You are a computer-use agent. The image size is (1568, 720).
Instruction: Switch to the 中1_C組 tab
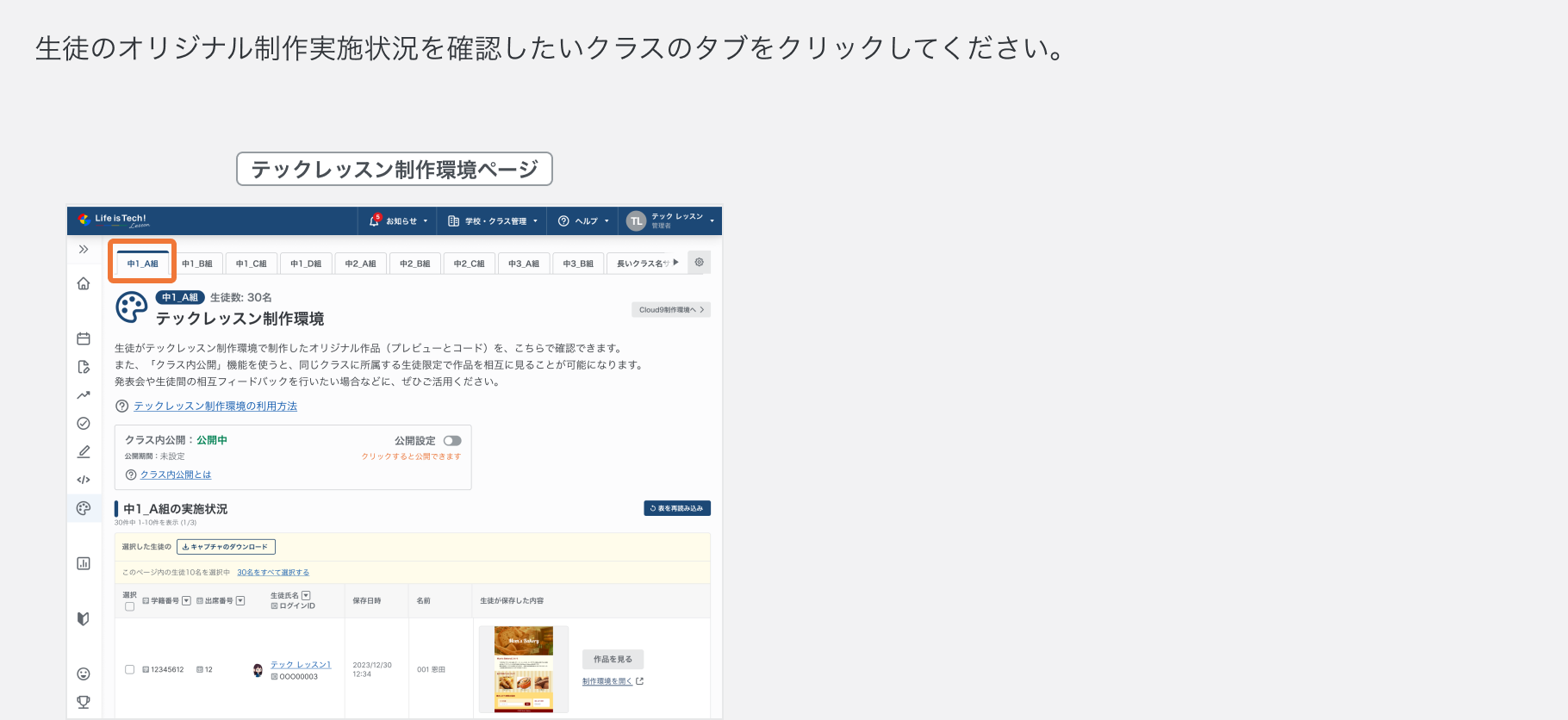pyautogui.click(x=252, y=264)
